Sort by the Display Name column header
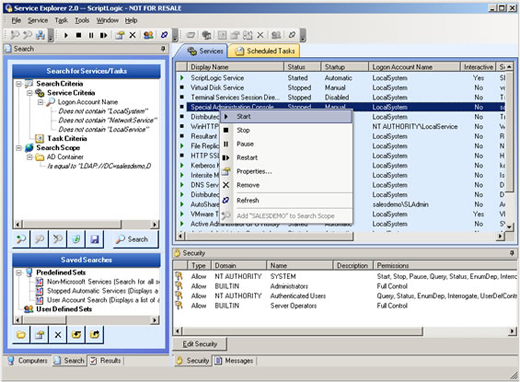This screenshot has width=520, height=382. [x=236, y=67]
